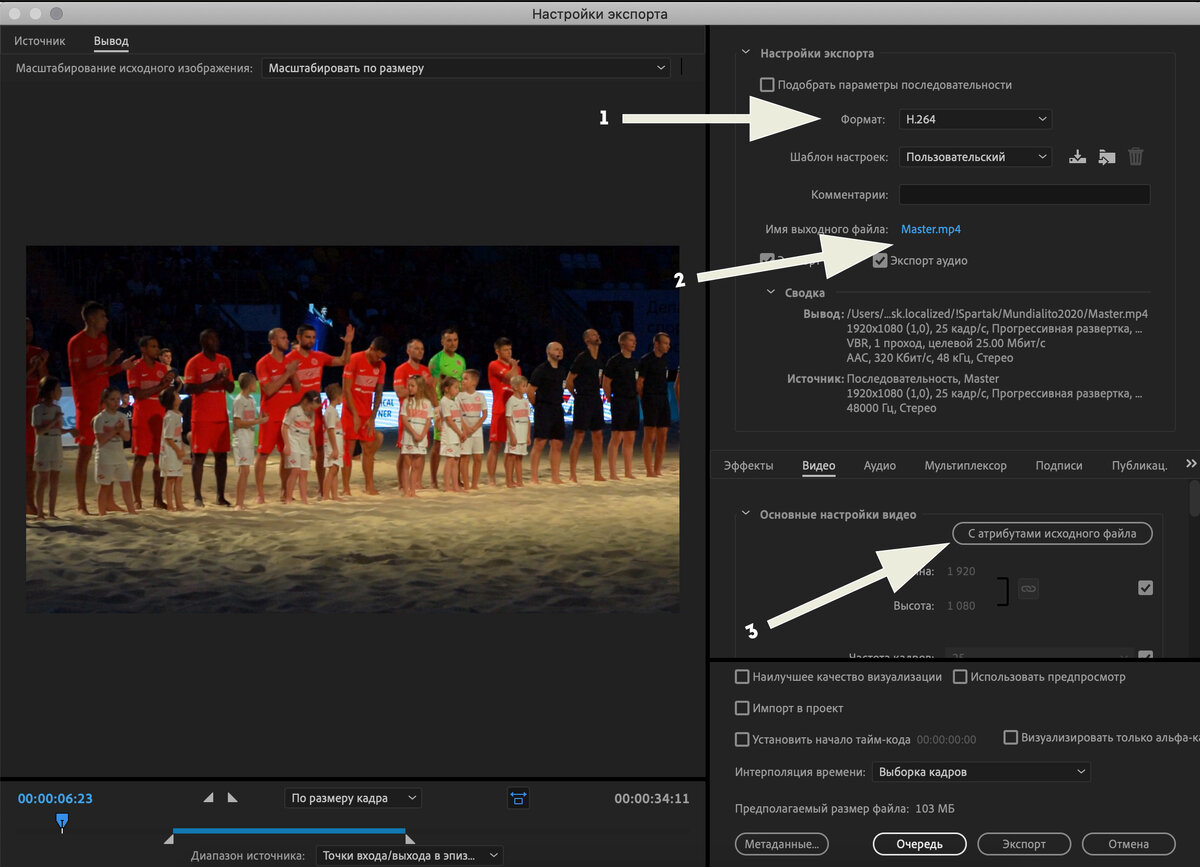Uncheck the Экспорт аудио checkbox
Viewport: 1200px width, 867px height.
click(880, 261)
